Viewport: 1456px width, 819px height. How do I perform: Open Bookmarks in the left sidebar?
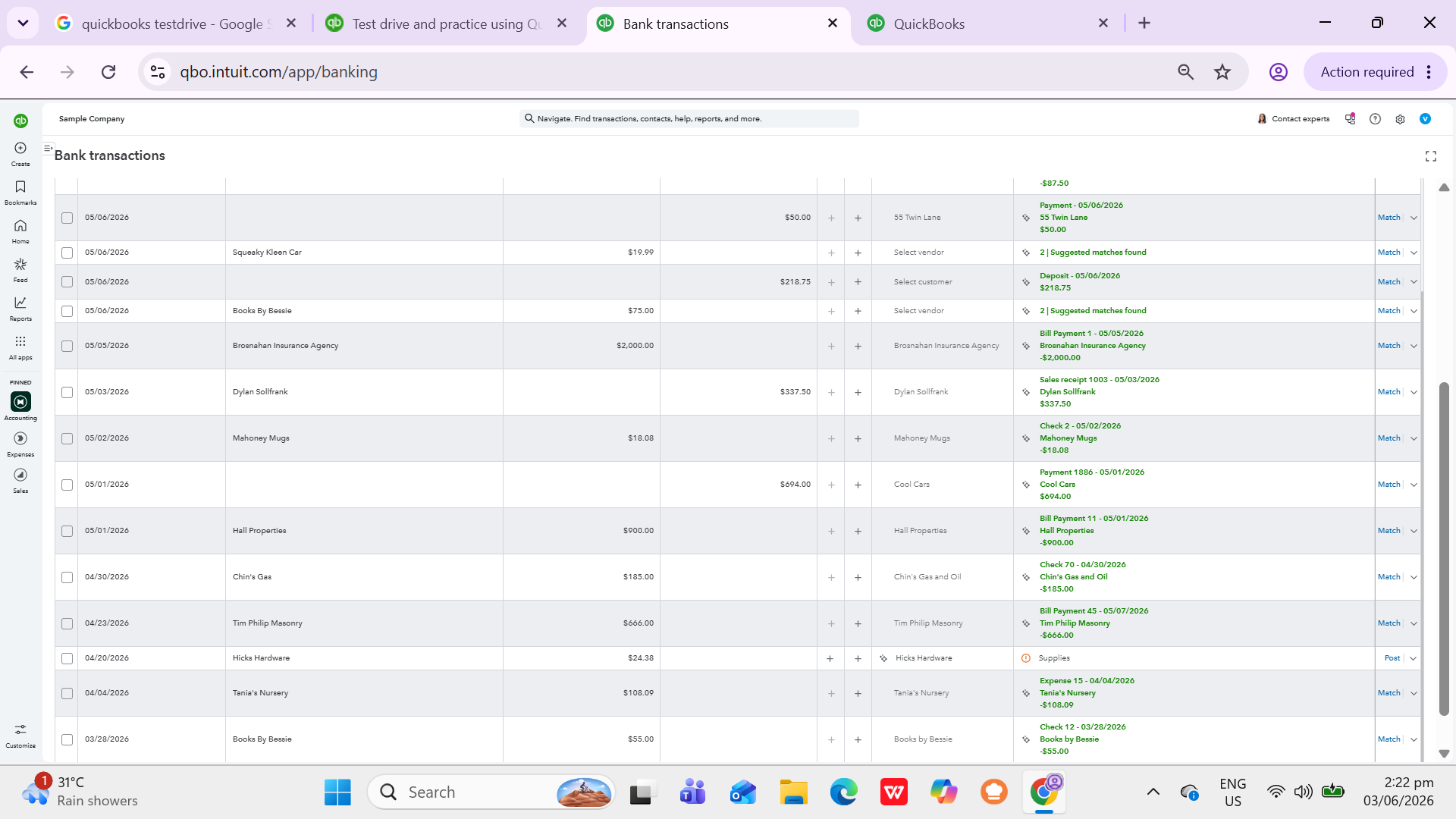click(20, 192)
